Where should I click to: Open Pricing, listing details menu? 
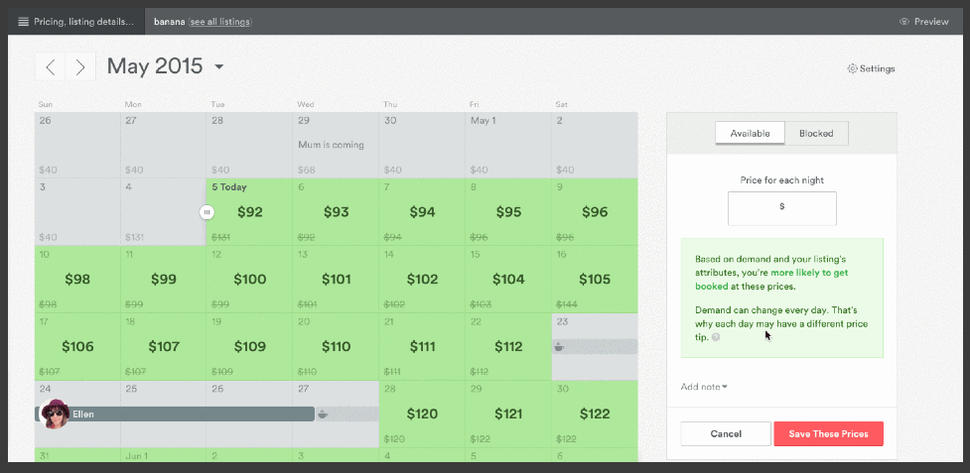tap(77, 22)
